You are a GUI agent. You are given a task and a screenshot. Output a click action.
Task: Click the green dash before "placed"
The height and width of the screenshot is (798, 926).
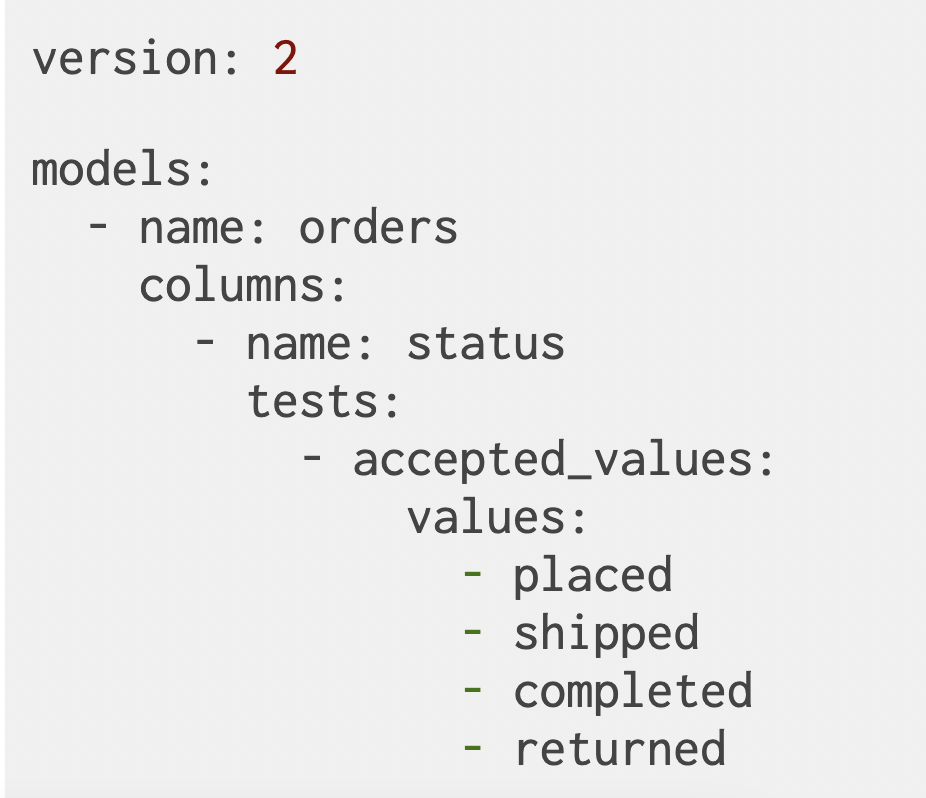tap(473, 575)
